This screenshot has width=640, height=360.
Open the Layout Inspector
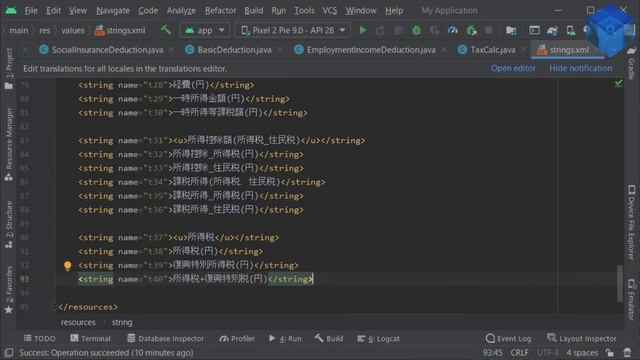(x=582, y=338)
